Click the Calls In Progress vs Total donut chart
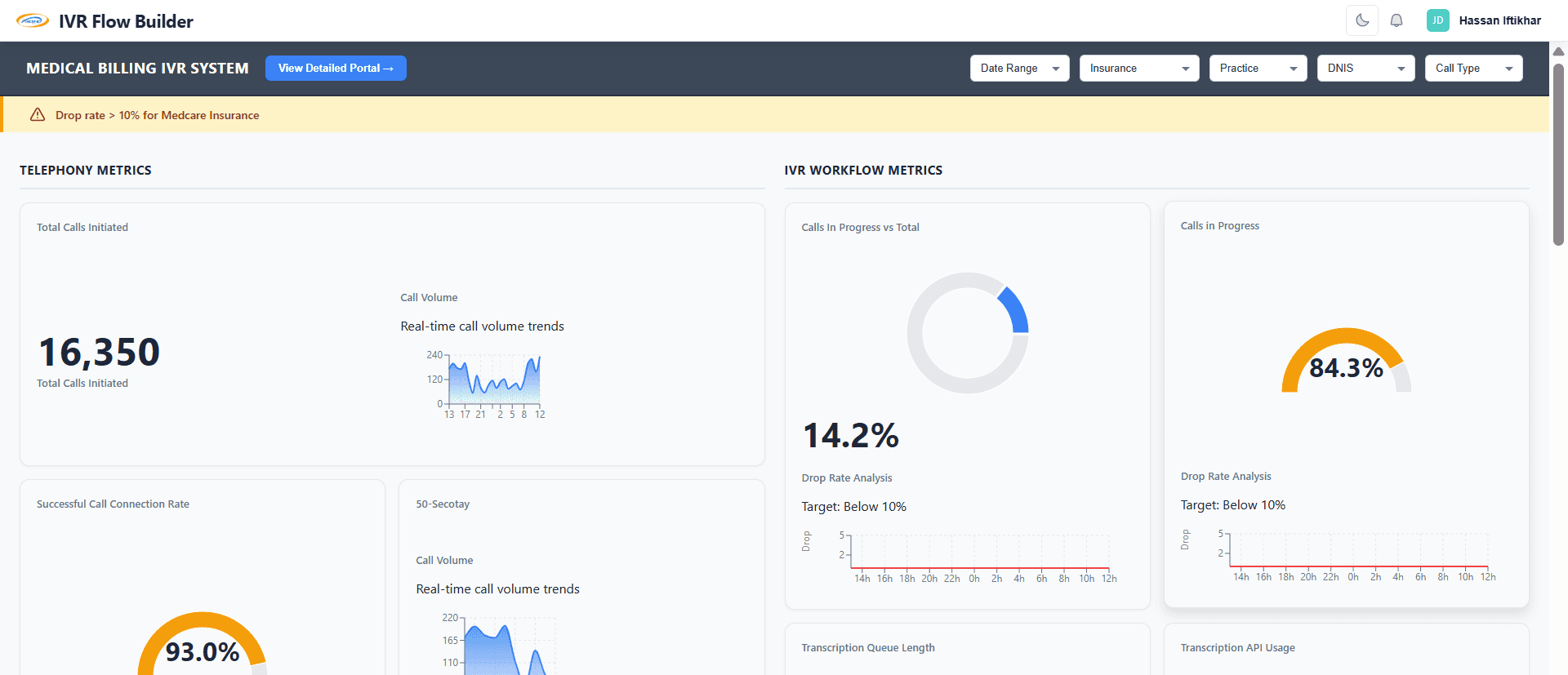 [968, 333]
